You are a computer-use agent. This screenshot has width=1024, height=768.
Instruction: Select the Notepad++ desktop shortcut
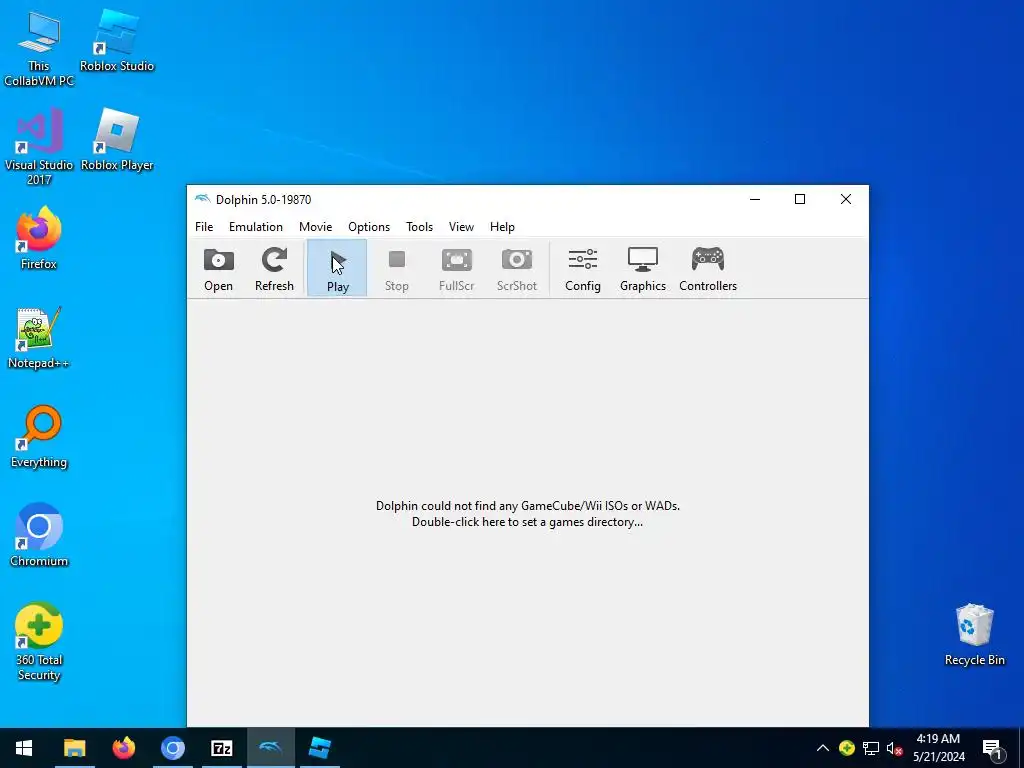click(39, 338)
